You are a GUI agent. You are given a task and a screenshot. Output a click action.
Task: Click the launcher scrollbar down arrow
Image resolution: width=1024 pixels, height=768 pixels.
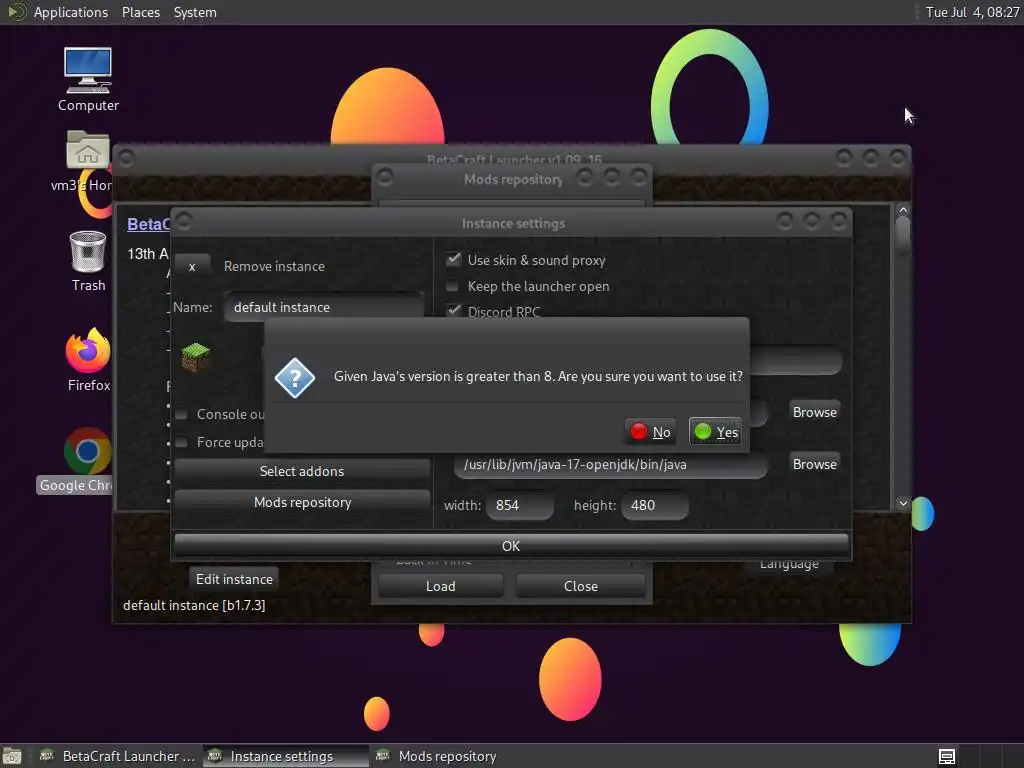pyautogui.click(x=903, y=503)
